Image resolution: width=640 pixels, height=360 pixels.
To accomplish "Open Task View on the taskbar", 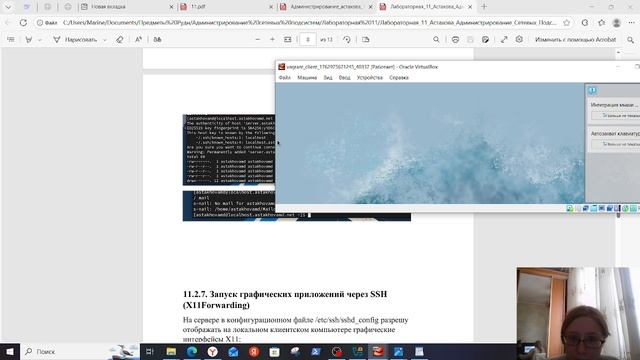I will pyautogui.click(x=150, y=351).
